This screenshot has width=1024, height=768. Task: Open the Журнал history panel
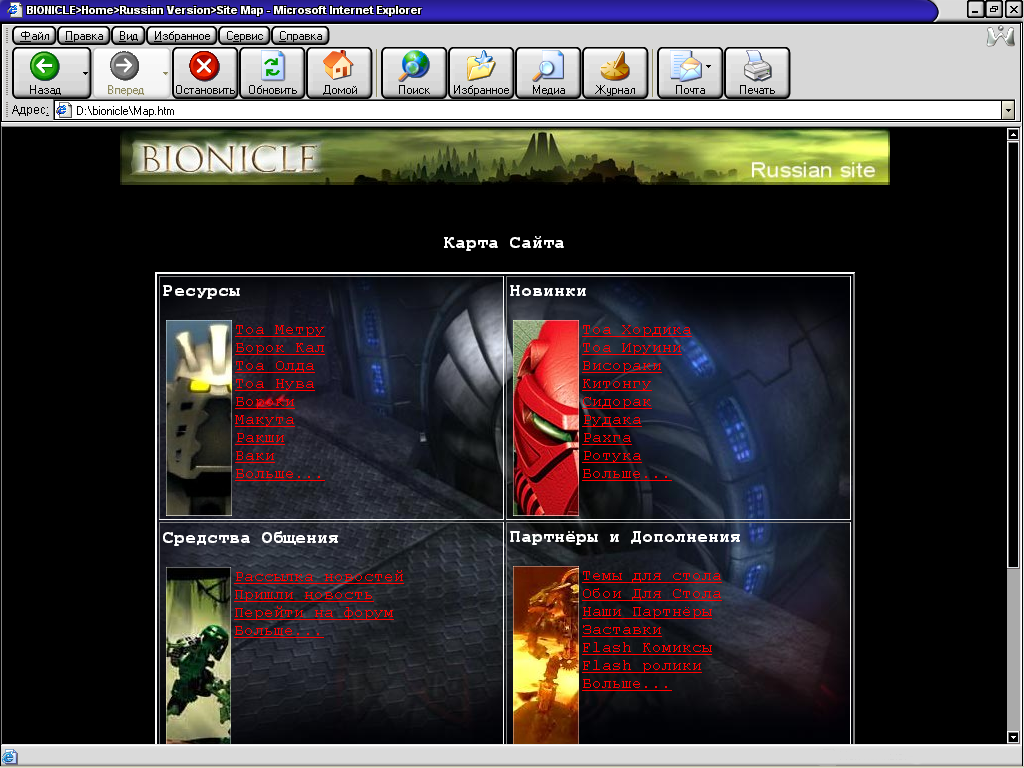point(615,73)
